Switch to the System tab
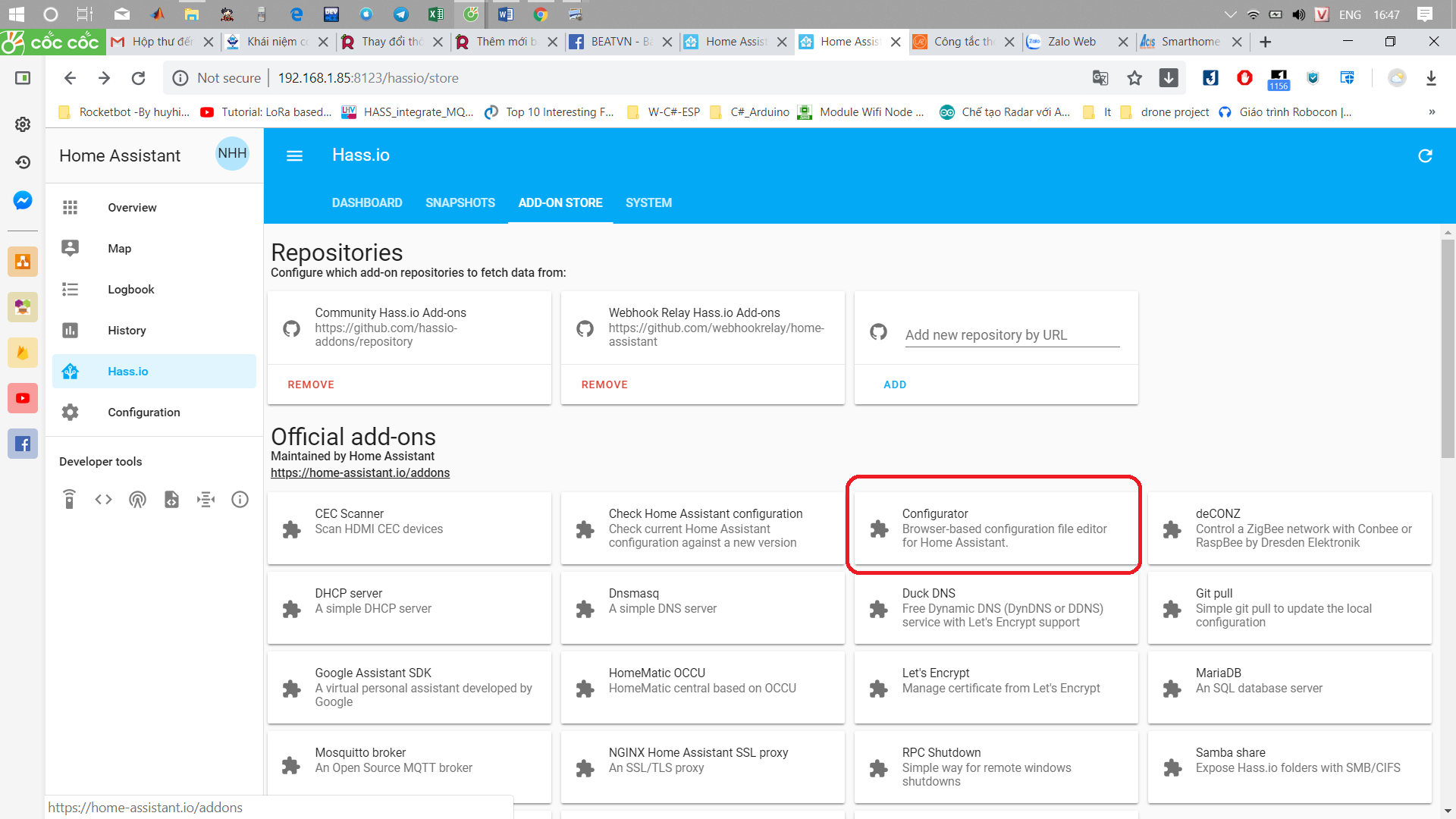This screenshot has height=819, width=1456. 648,202
